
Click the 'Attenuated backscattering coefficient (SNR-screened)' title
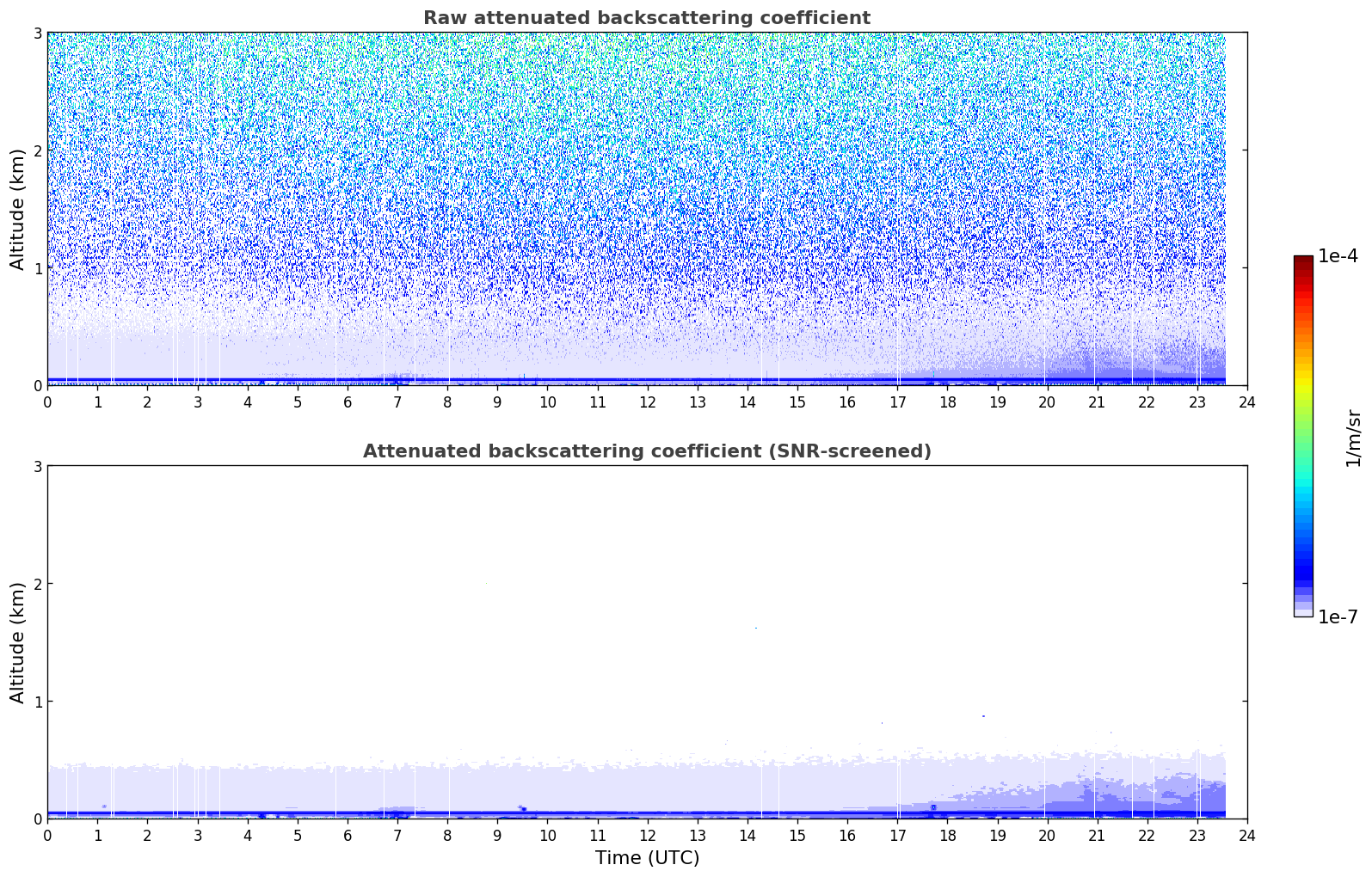(x=646, y=451)
